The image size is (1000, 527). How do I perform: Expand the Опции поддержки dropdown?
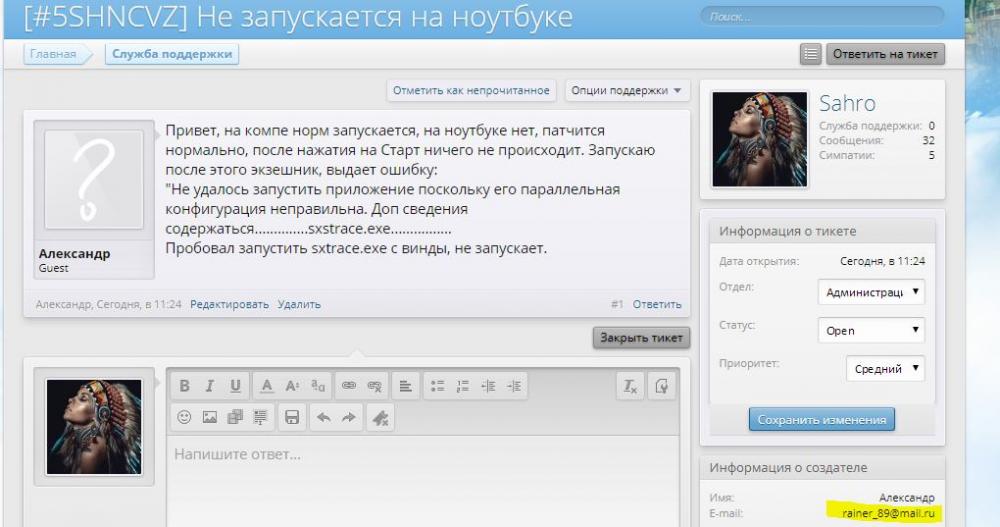pyautogui.click(x=628, y=91)
